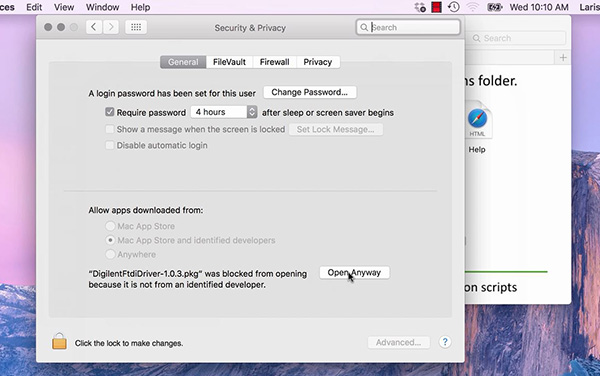
Task: Show all preferences grid icon
Action: 136,27
